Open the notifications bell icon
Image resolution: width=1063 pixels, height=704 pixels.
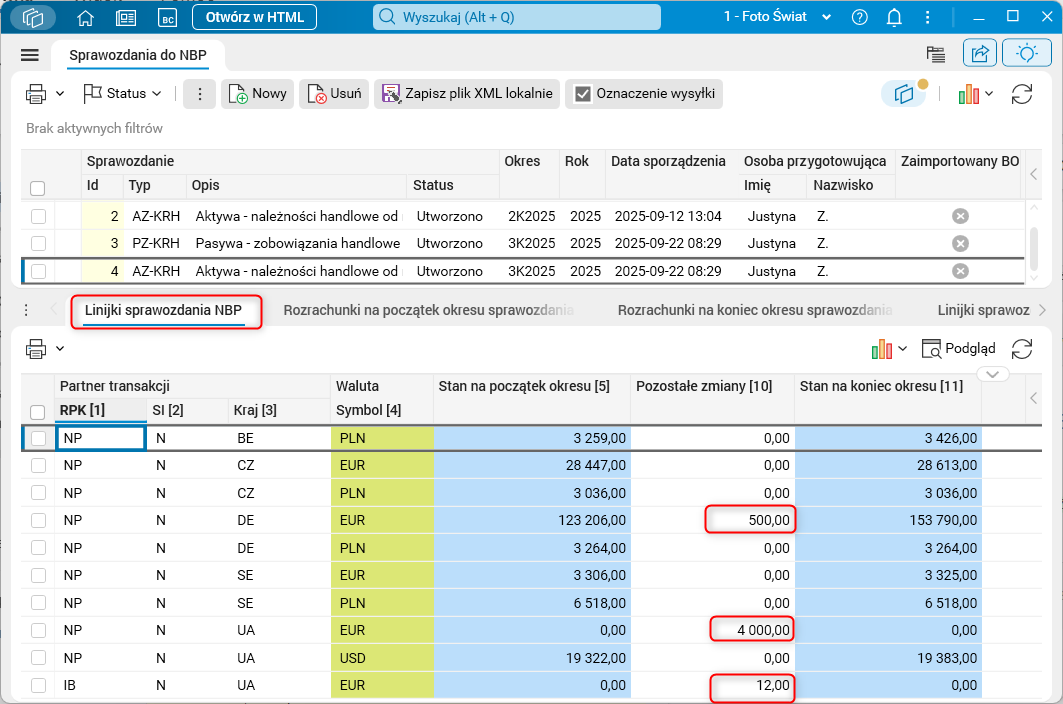click(894, 17)
